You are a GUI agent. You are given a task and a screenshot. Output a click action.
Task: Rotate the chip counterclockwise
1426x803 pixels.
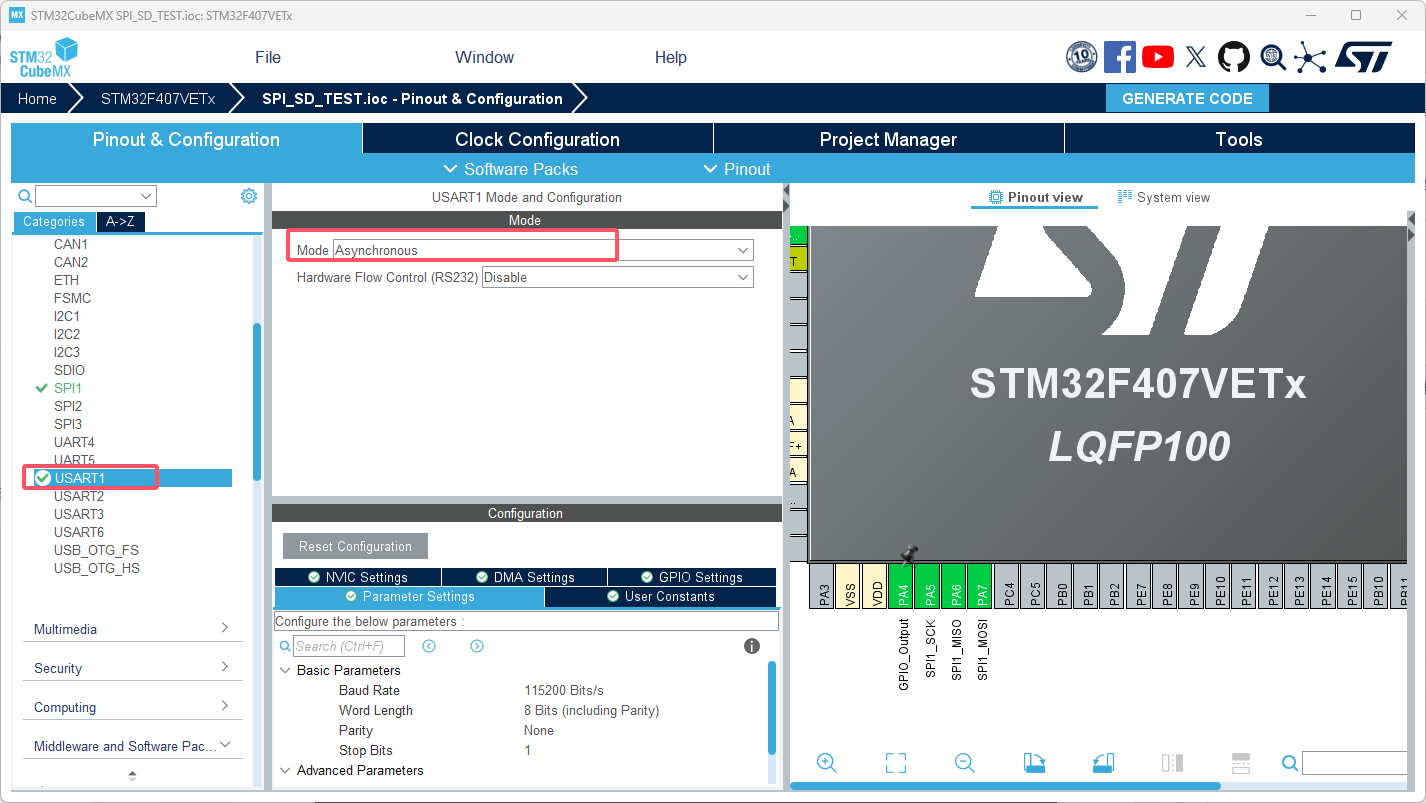point(1103,762)
